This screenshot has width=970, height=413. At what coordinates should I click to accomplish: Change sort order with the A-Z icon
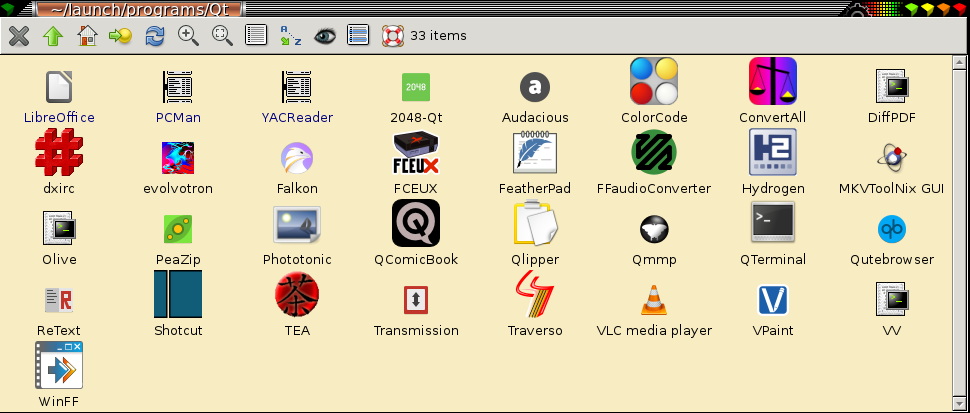(290, 35)
